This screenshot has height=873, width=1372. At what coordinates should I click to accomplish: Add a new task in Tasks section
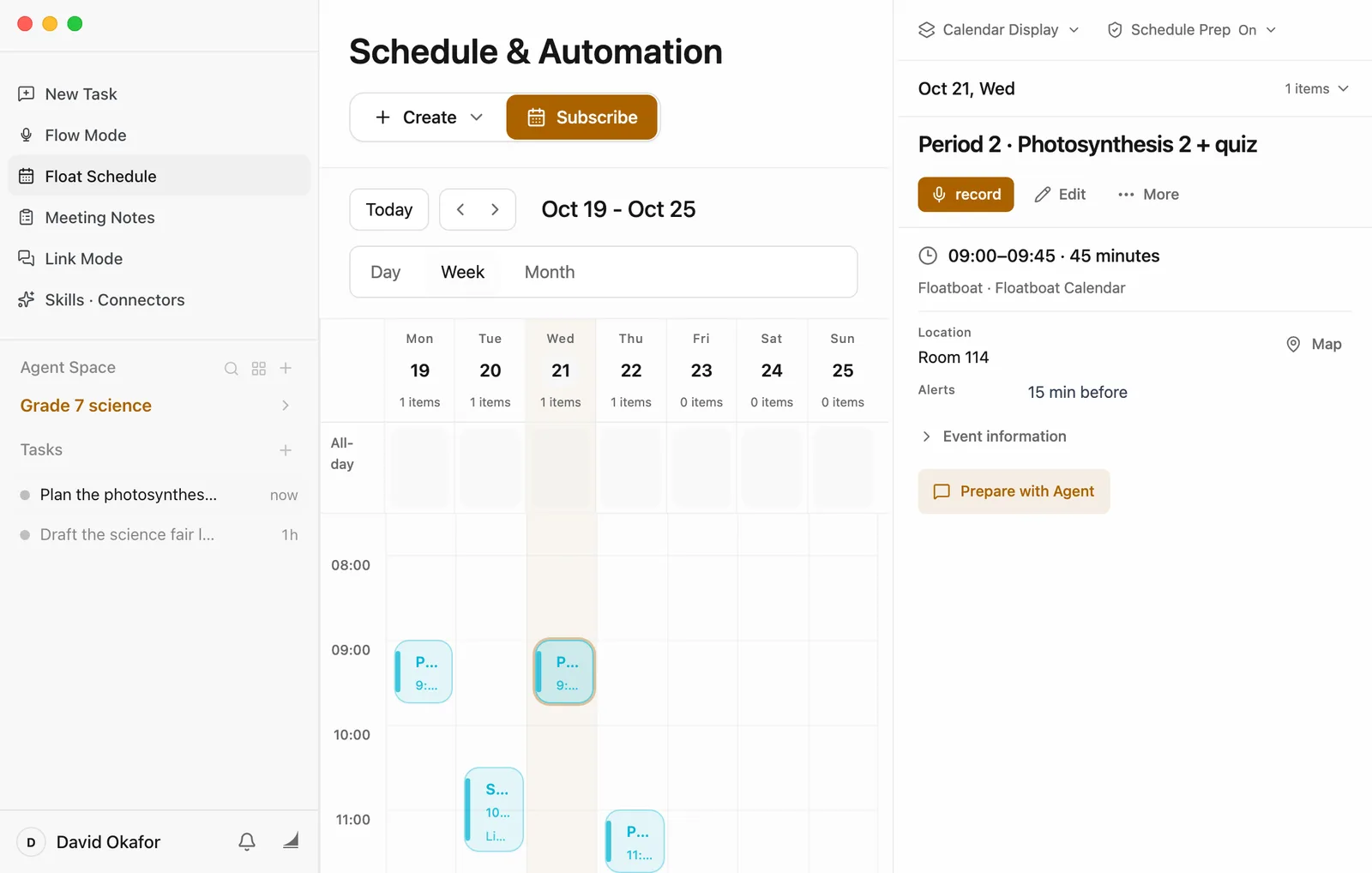click(286, 450)
